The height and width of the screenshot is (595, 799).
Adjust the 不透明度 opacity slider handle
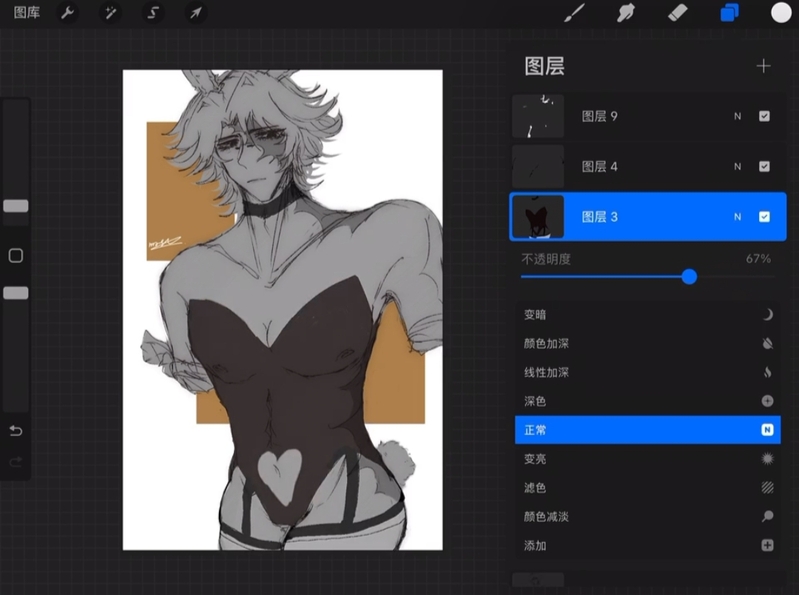click(x=689, y=277)
